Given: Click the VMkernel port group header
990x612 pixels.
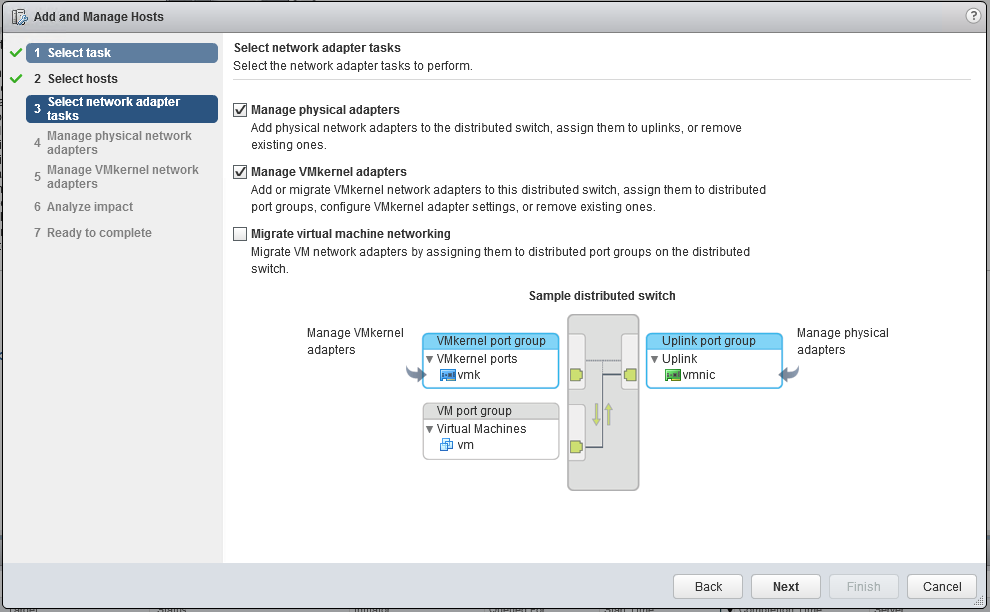Looking at the screenshot, I should [491, 341].
